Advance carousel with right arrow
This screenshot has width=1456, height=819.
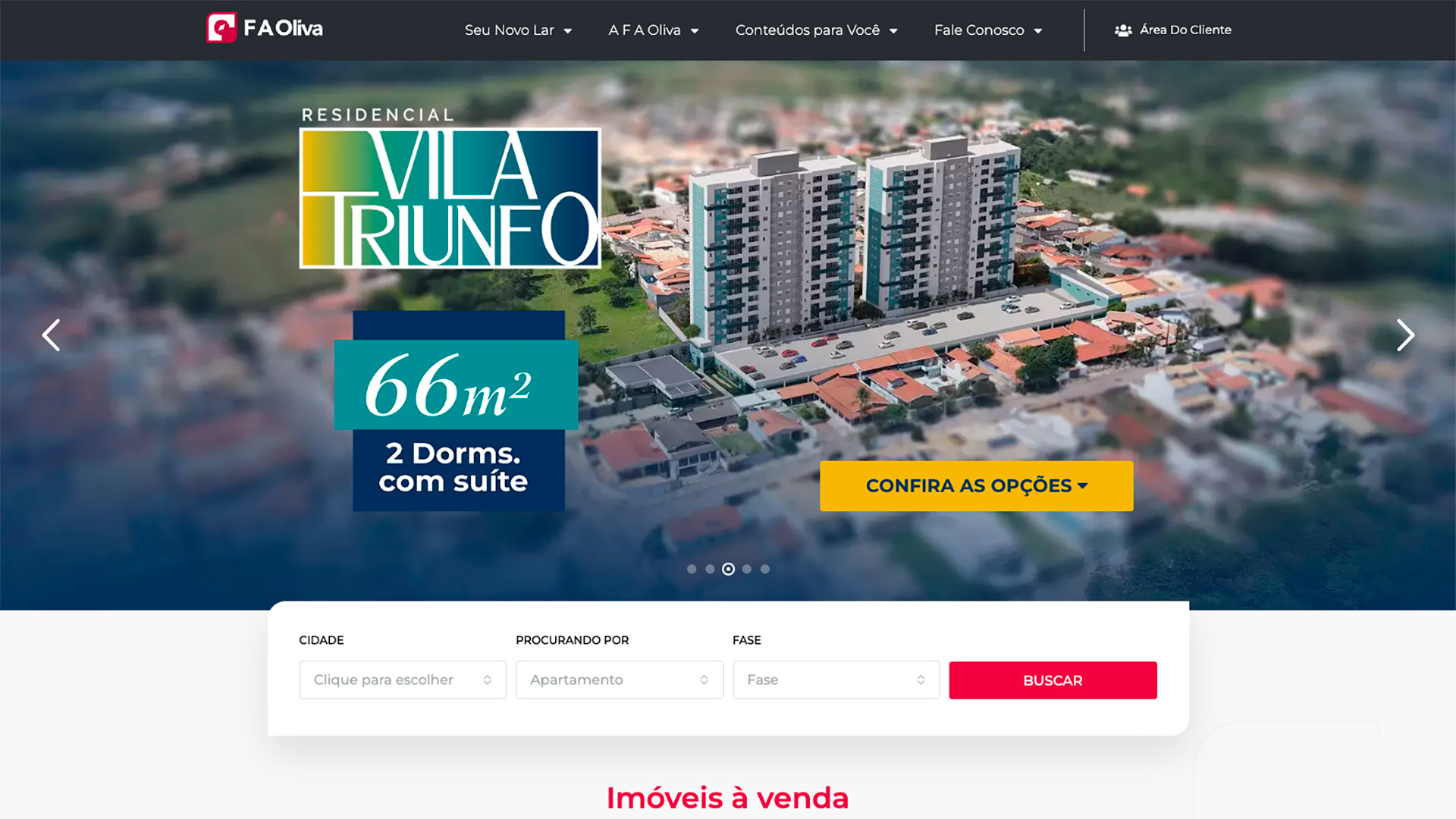[x=1405, y=335]
